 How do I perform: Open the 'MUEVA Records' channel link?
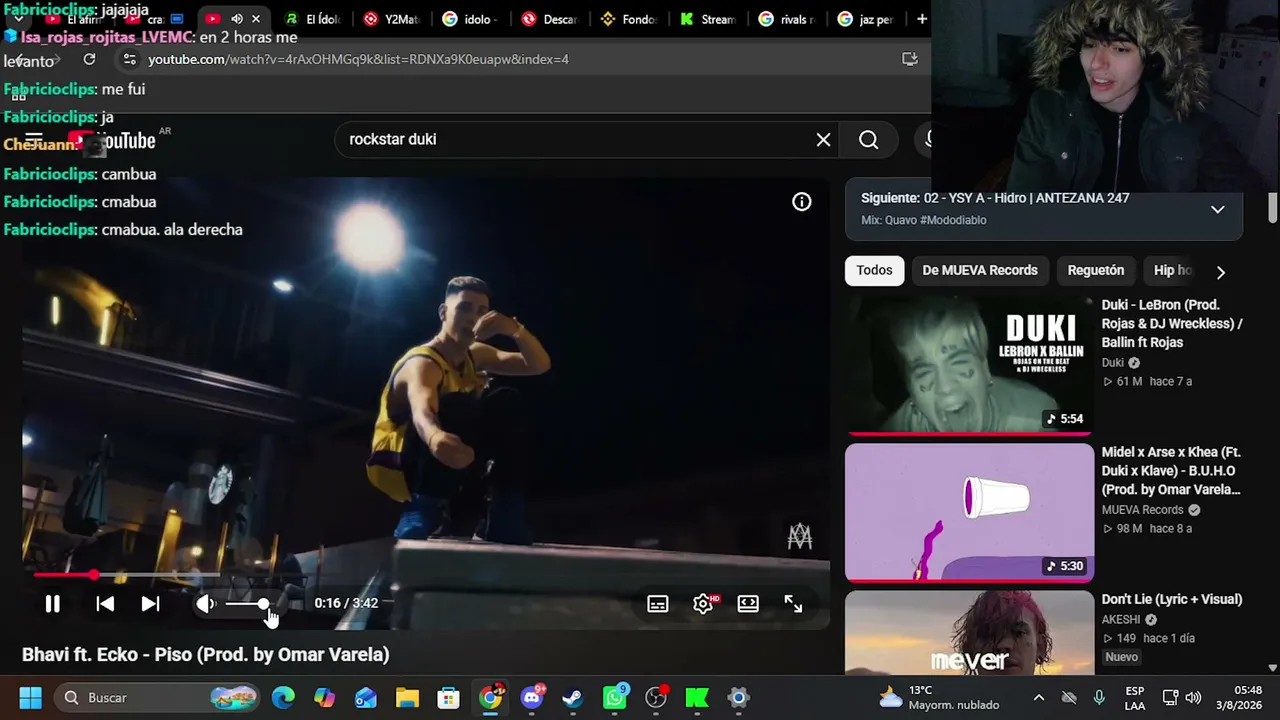(x=1142, y=510)
